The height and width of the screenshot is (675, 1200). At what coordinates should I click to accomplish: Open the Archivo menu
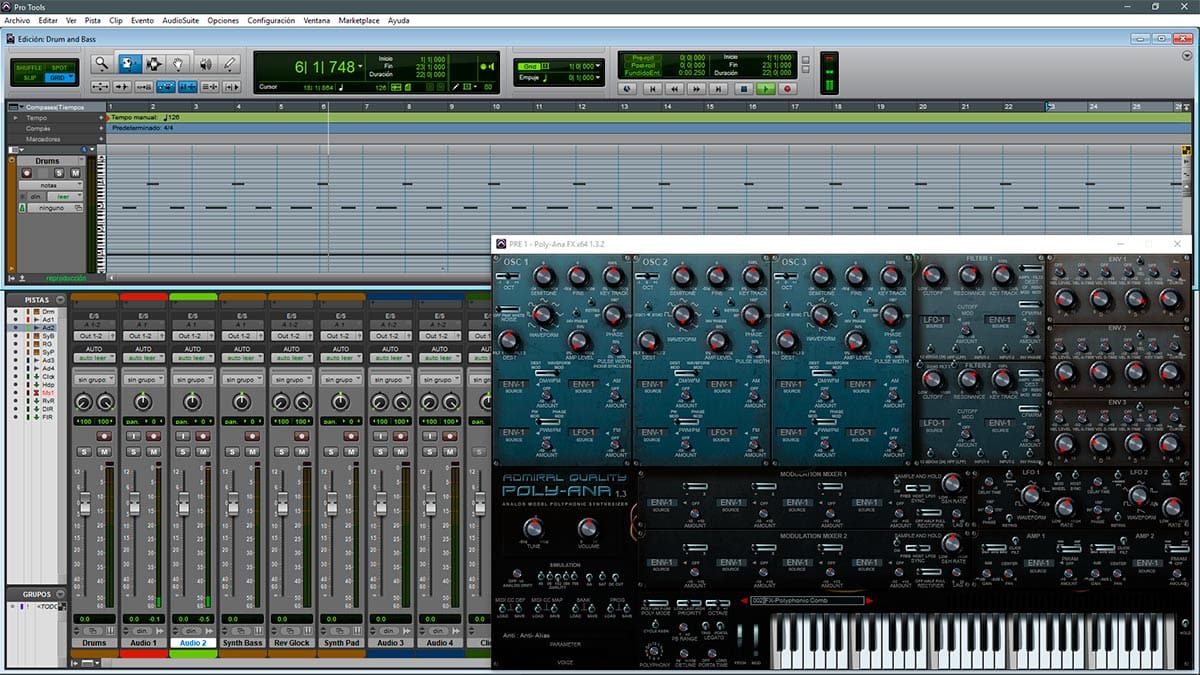(18, 20)
